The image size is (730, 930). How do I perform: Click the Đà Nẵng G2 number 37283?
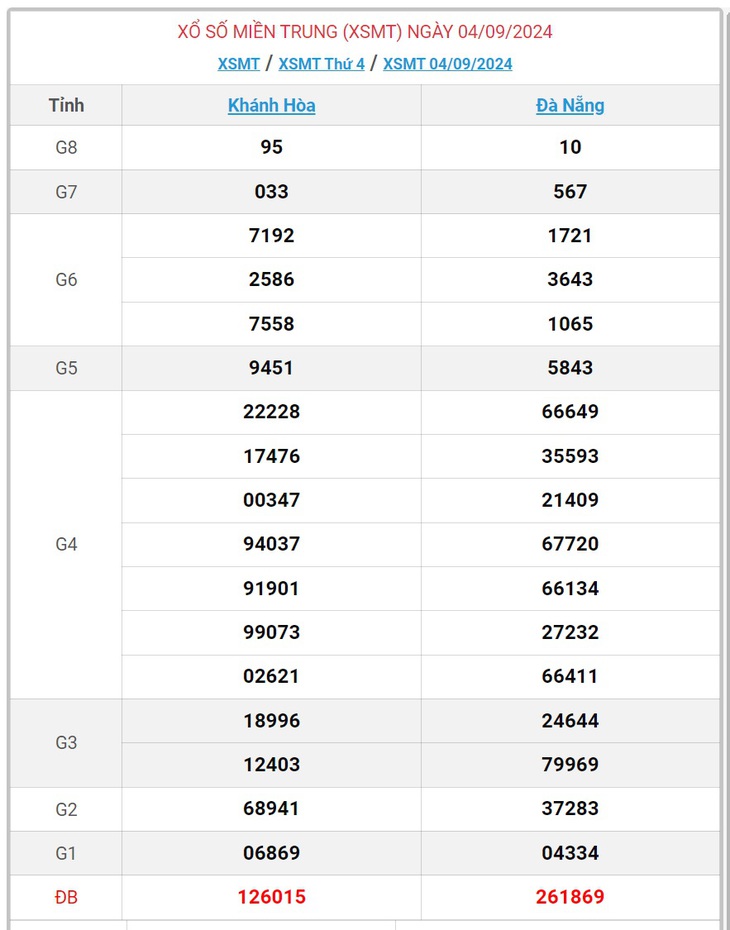tap(570, 808)
